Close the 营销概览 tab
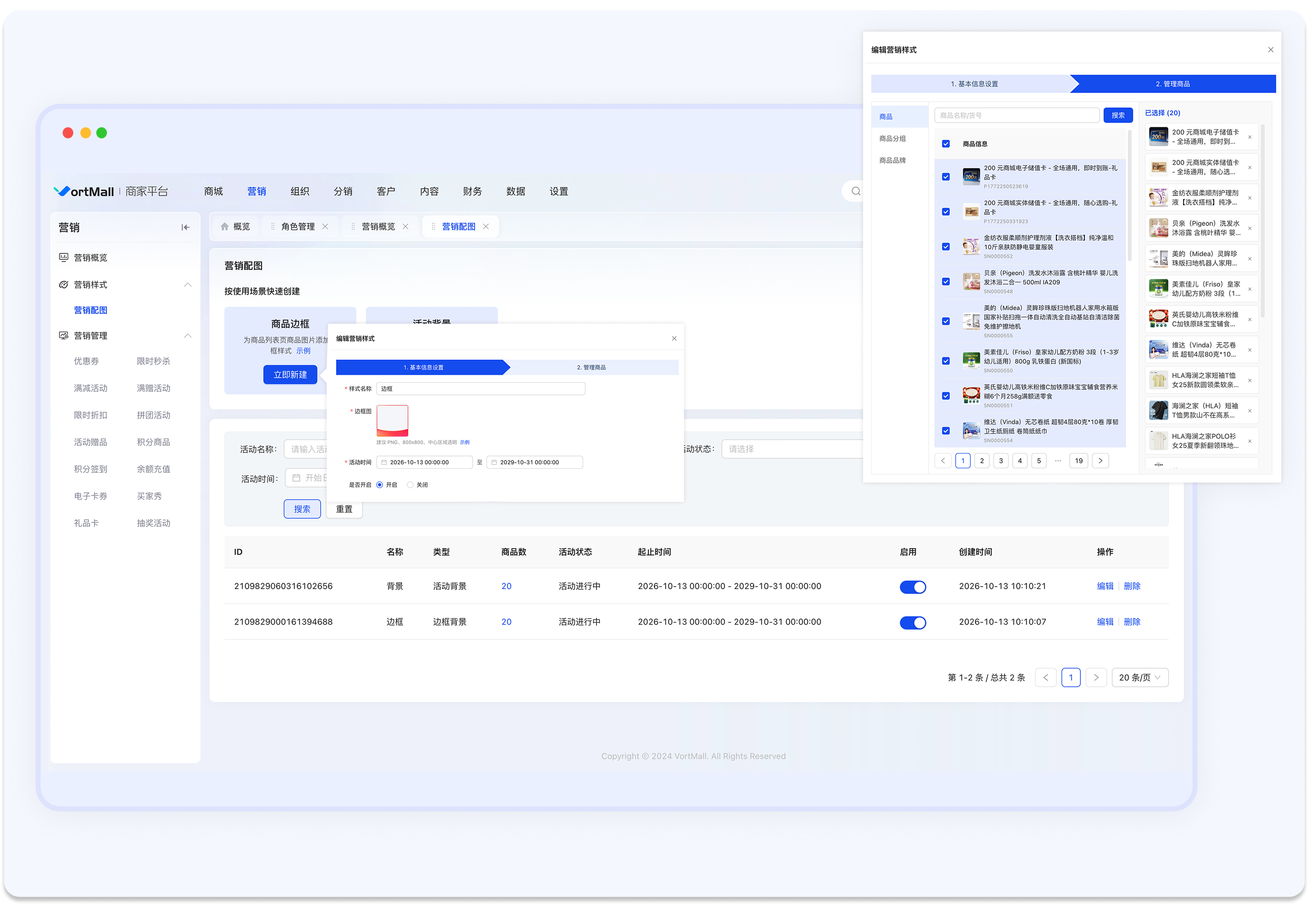The height and width of the screenshot is (905, 1316). [406, 227]
